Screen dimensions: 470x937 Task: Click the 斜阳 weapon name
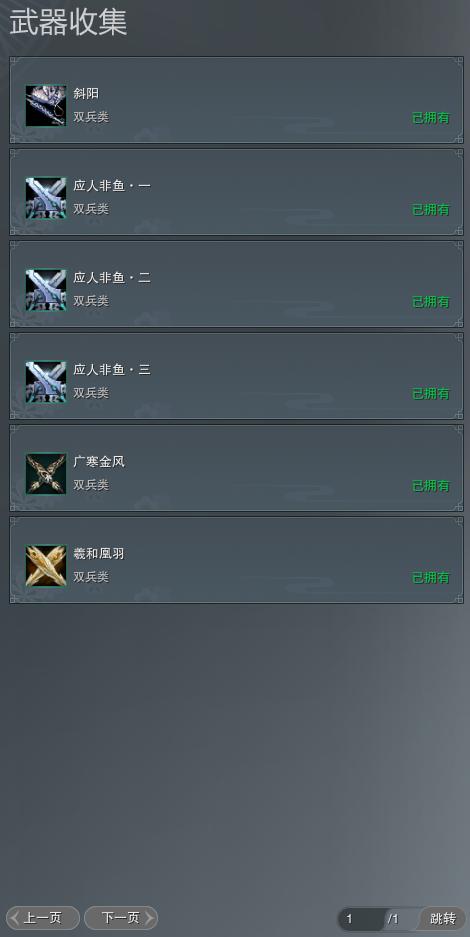(86, 93)
